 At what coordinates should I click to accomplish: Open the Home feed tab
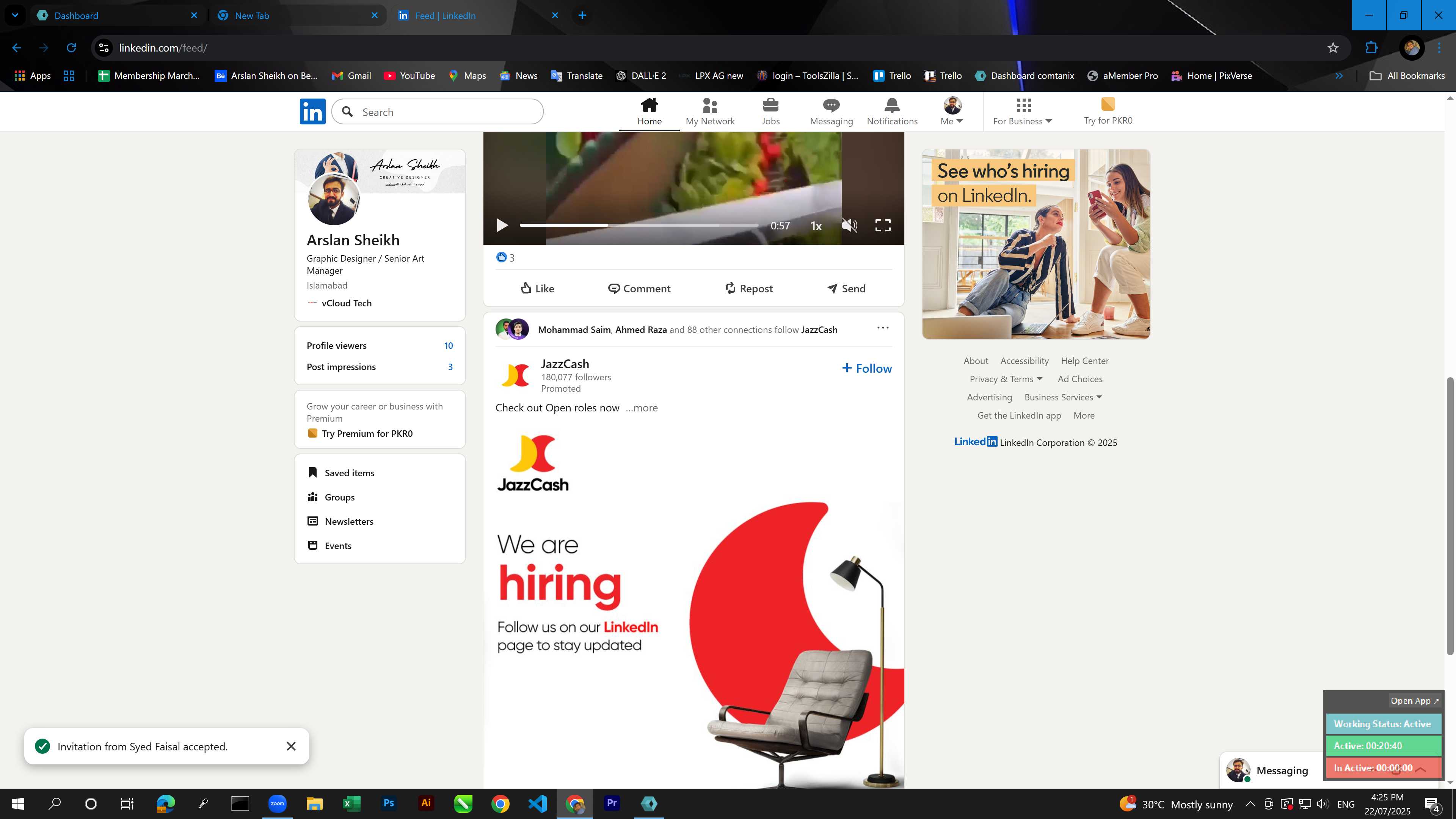tap(649, 111)
